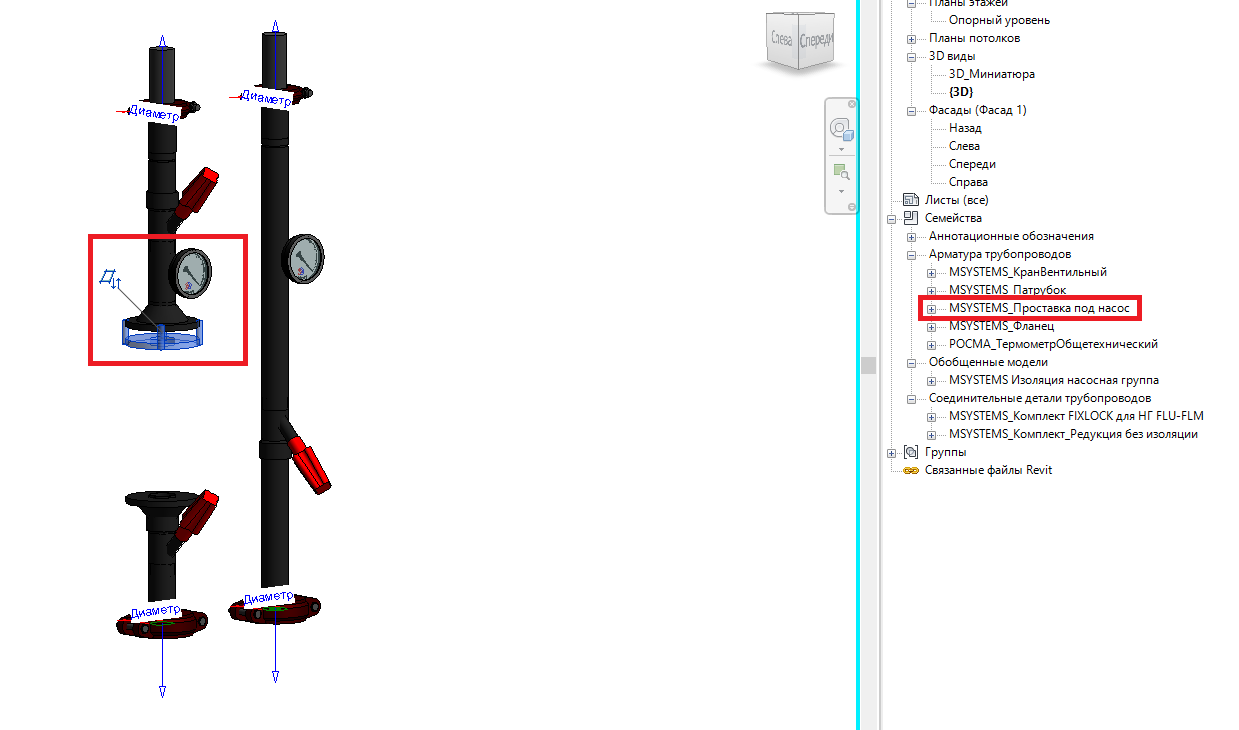Click the Связанные файлы Revit link icon

click(910, 470)
